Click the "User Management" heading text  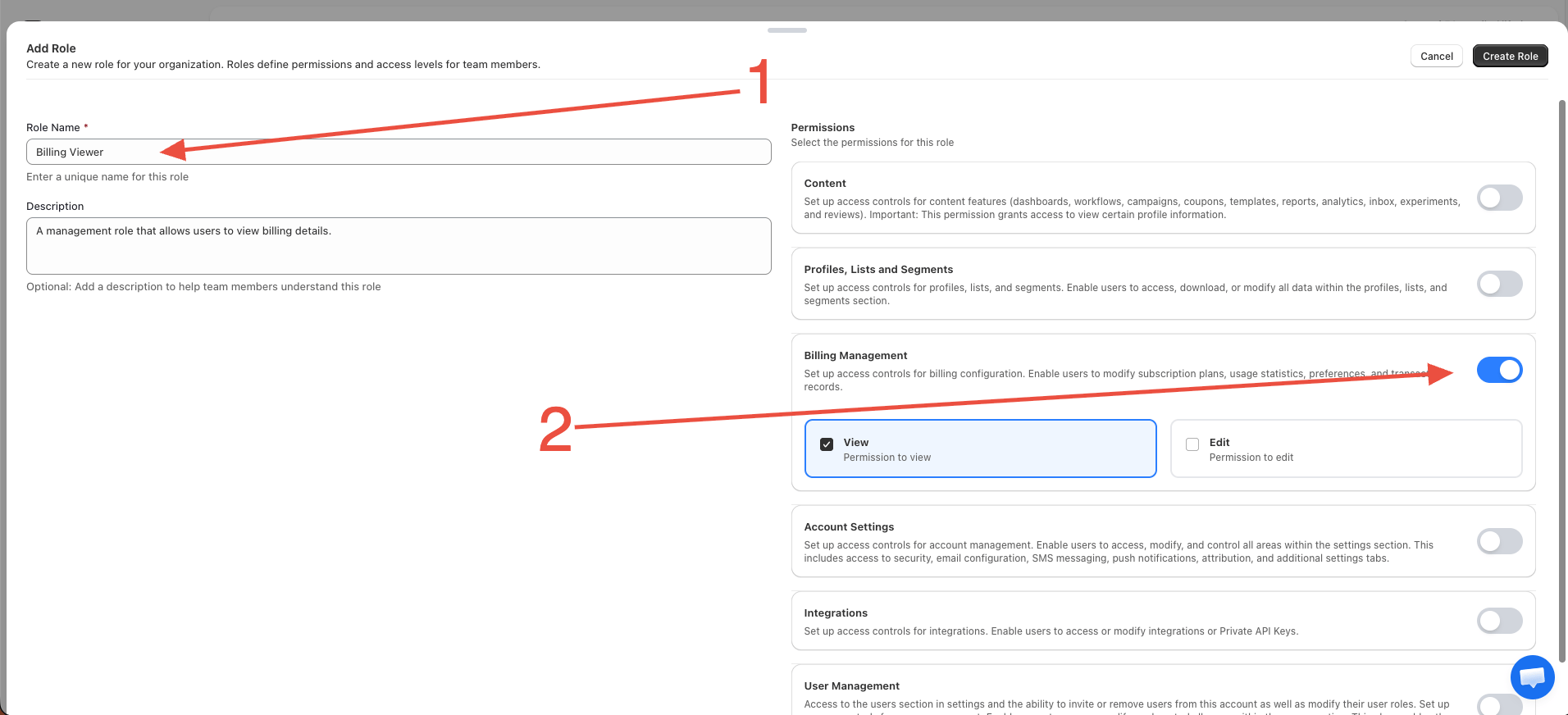point(852,685)
